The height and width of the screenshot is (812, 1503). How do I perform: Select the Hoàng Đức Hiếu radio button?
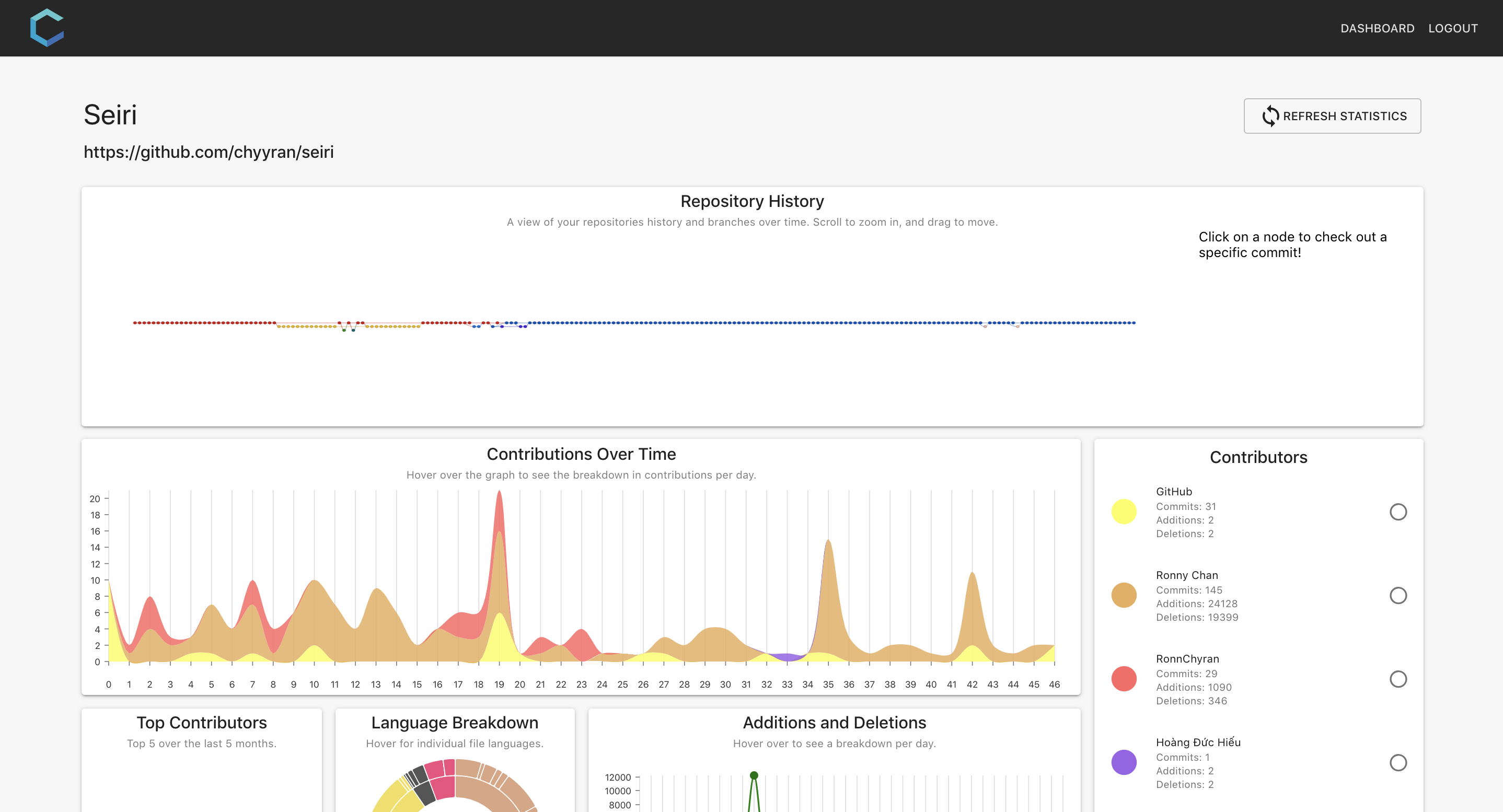[x=1397, y=762]
